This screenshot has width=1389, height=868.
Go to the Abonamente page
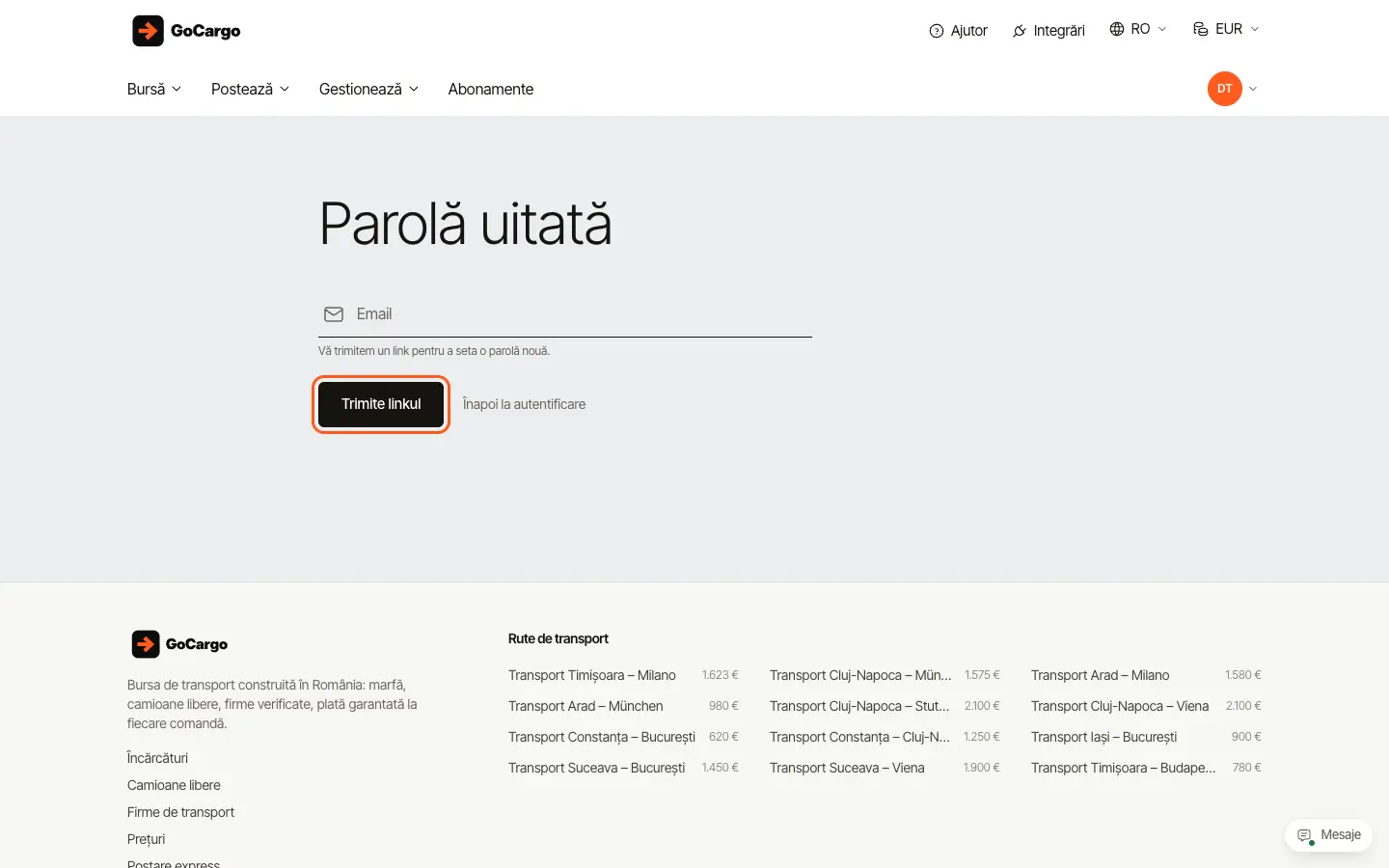tap(490, 89)
